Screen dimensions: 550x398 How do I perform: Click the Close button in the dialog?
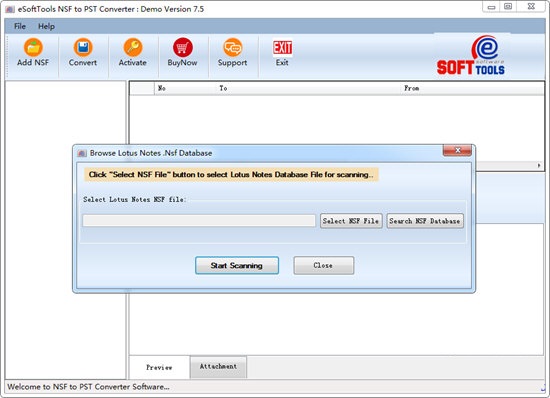[x=323, y=265]
